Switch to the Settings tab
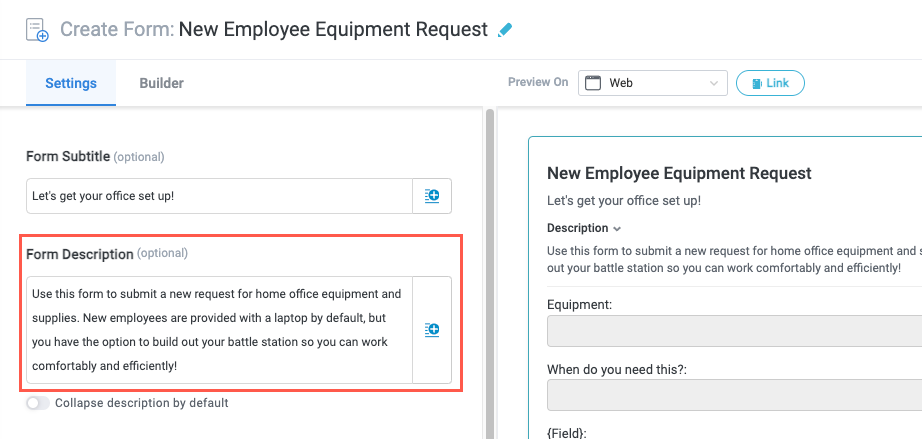 71,83
